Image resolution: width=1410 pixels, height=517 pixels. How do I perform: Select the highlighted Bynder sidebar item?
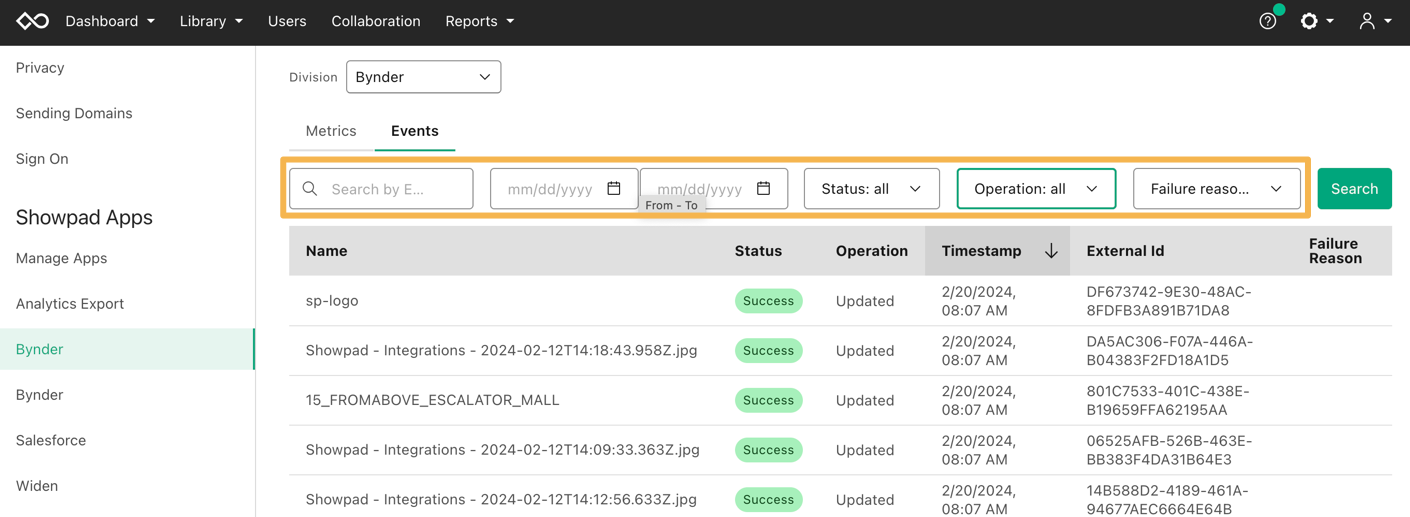pos(127,349)
